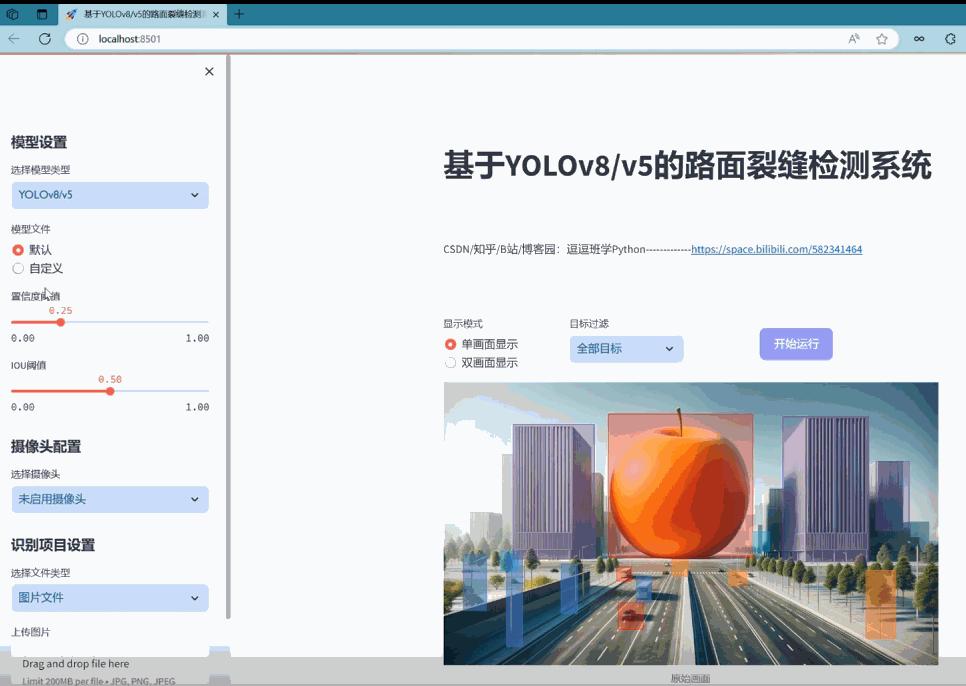The height and width of the screenshot is (686, 966).
Task: Click the Copilot icon in the toolbar
Action: pos(950,39)
